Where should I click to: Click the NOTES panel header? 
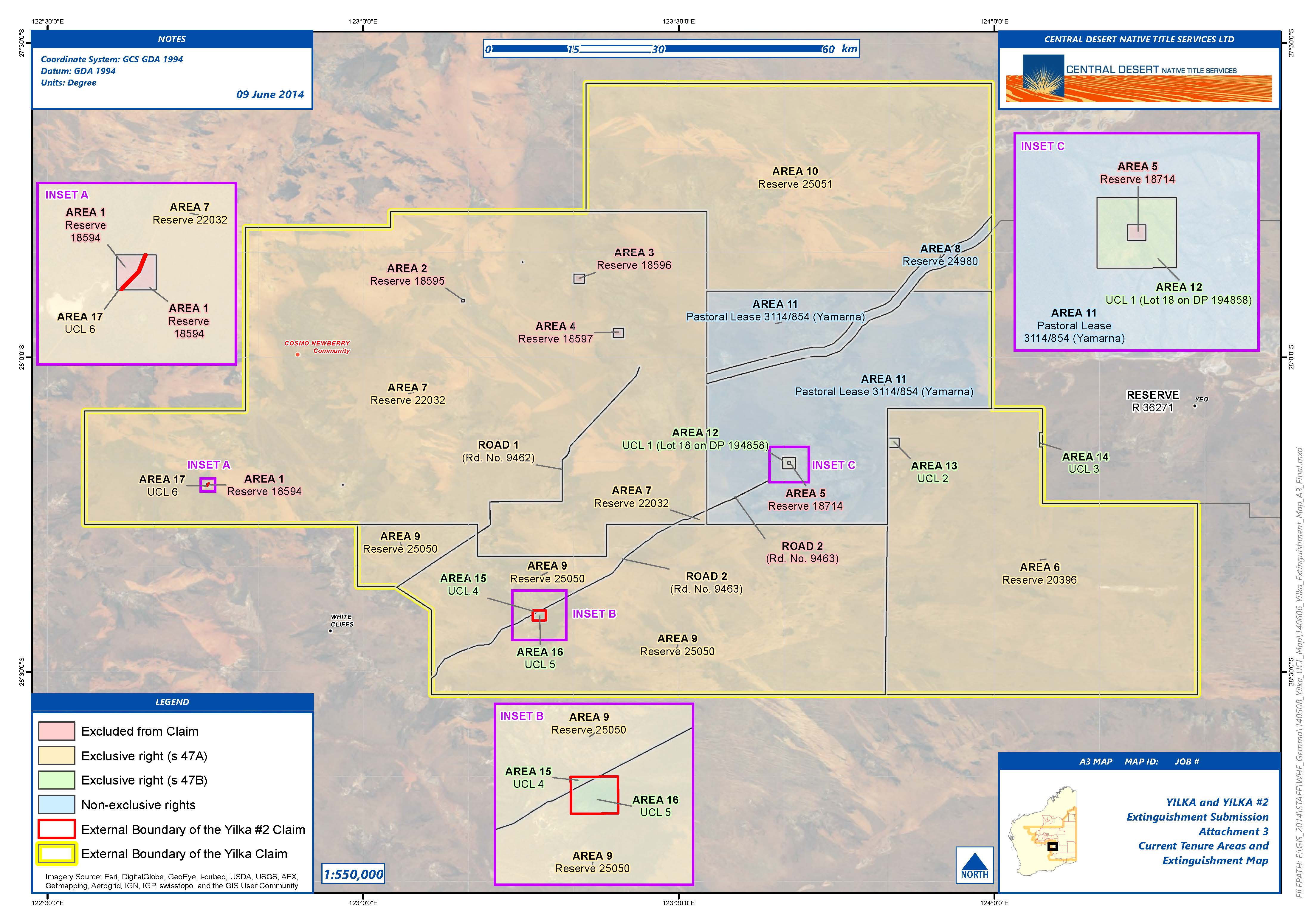[x=172, y=39]
